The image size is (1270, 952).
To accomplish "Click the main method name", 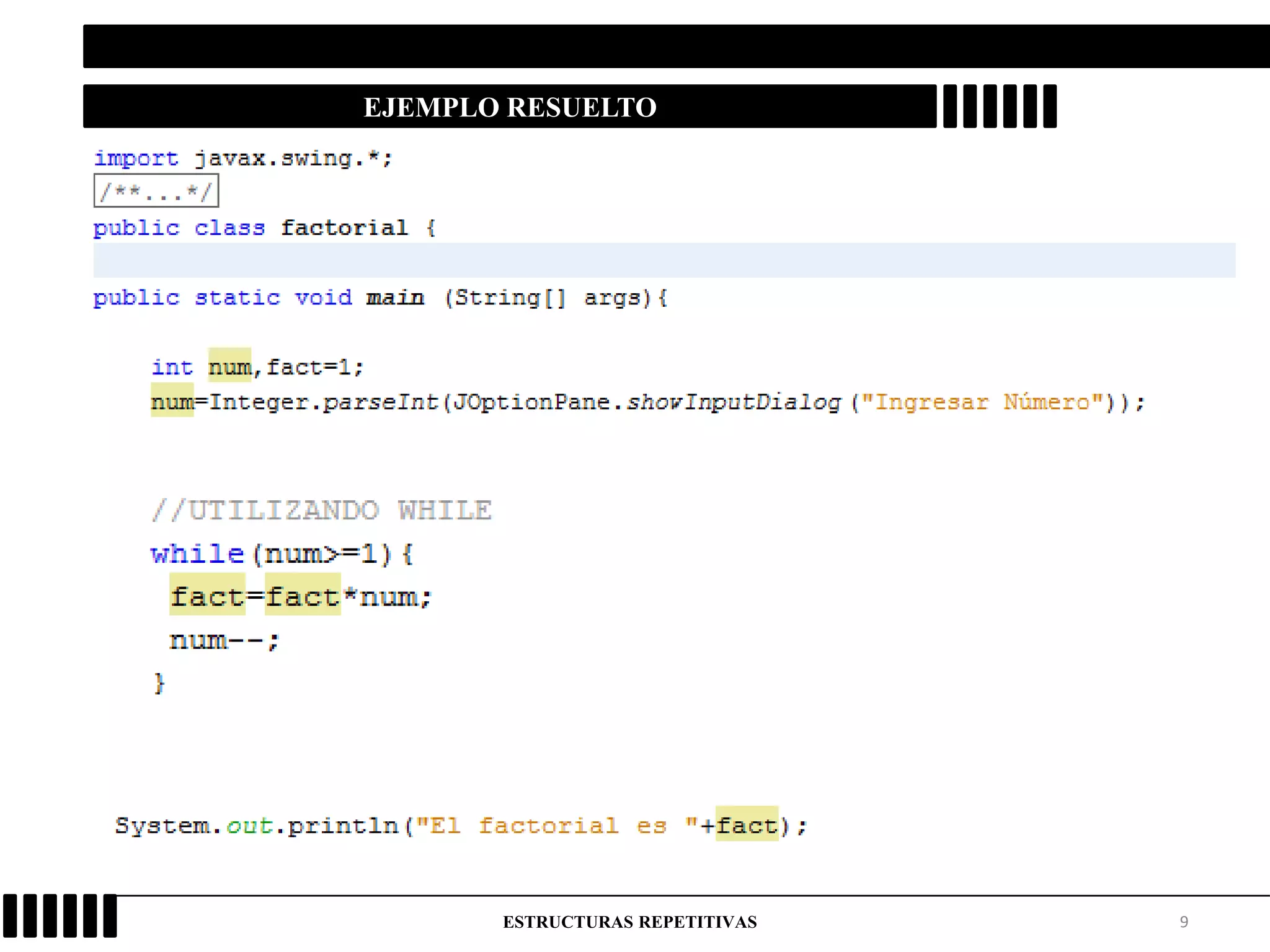I will click(395, 298).
